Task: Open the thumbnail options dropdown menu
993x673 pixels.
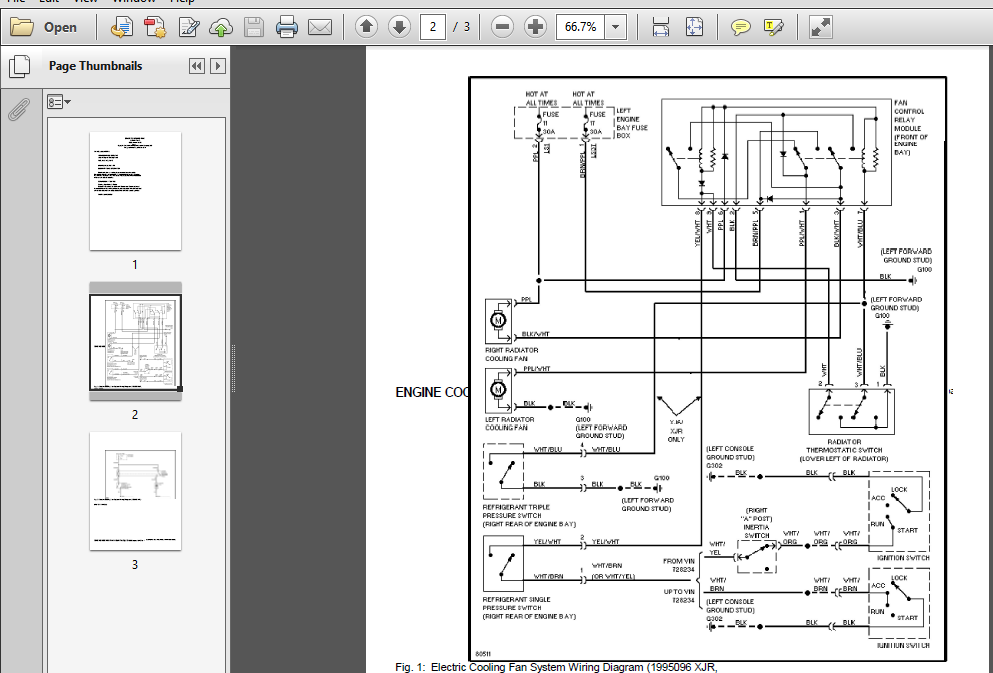Action: click(x=59, y=102)
